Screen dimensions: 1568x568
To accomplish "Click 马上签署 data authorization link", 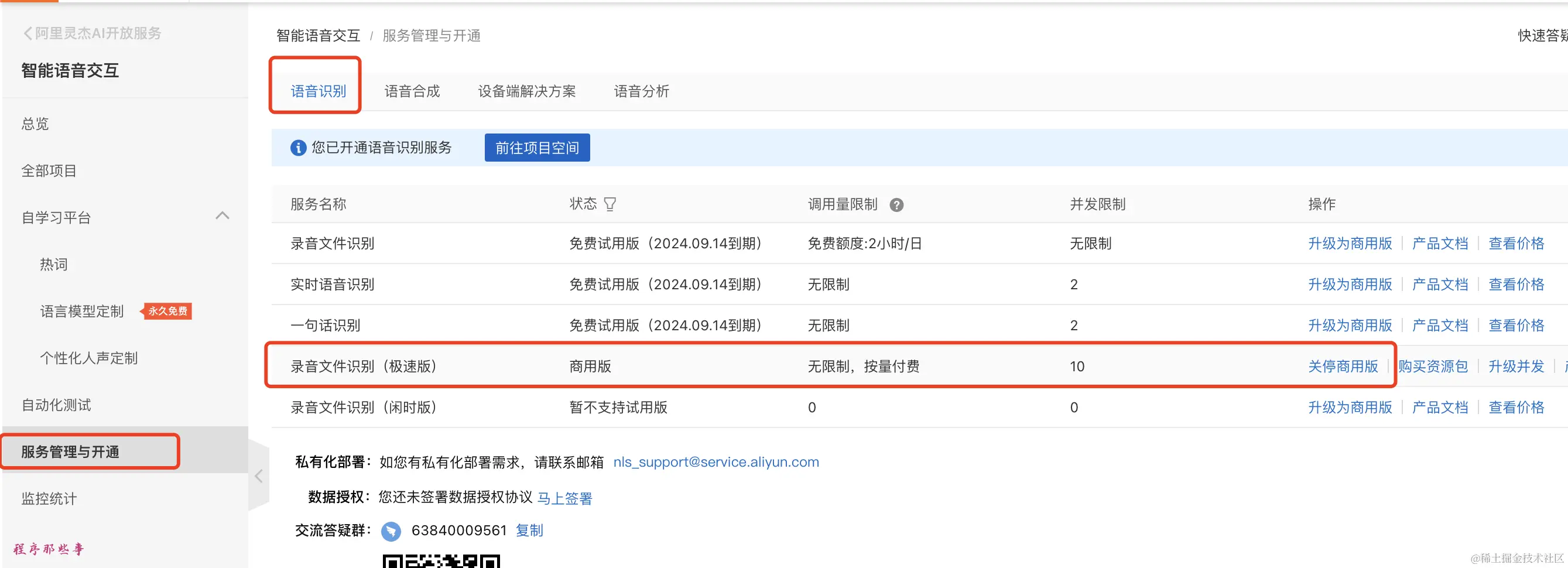I will pos(564,498).
